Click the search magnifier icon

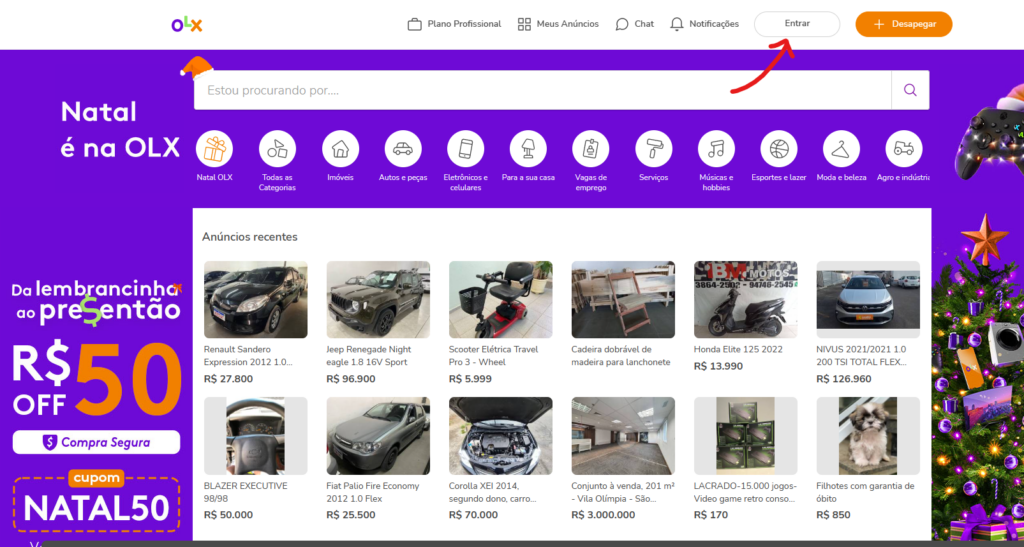910,90
